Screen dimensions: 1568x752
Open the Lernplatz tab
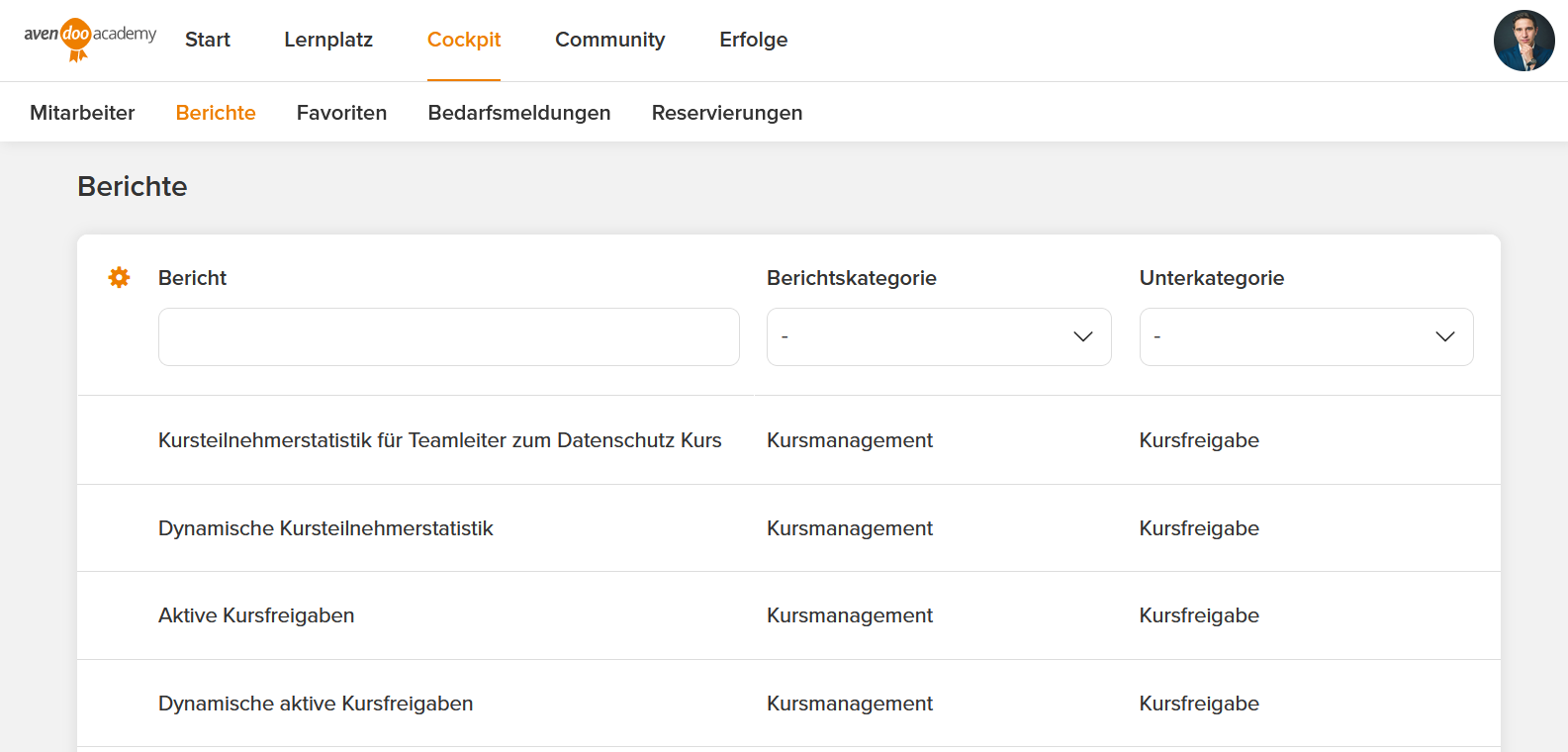coord(328,40)
